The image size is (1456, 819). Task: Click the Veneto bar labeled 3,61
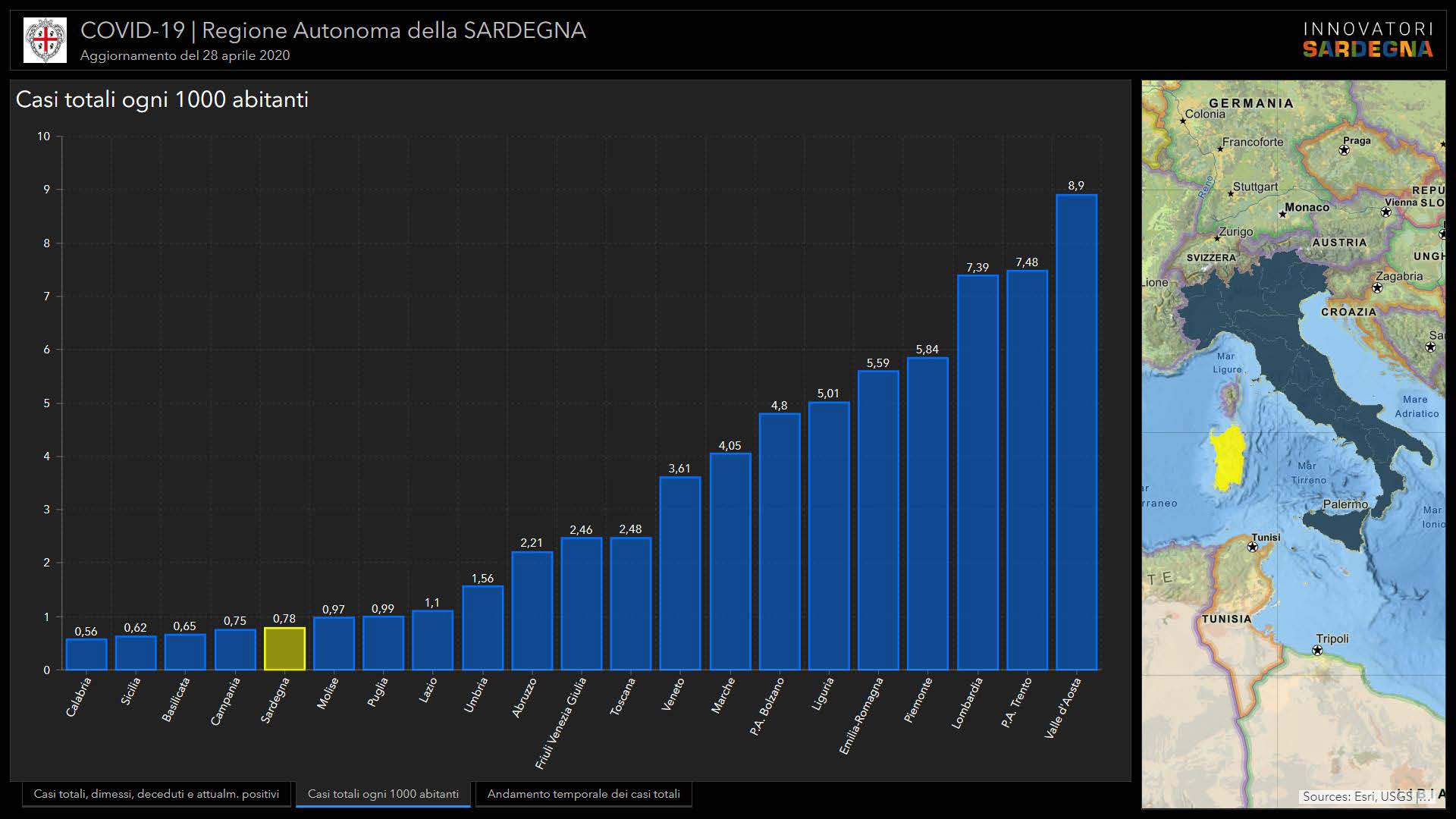tap(680, 573)
